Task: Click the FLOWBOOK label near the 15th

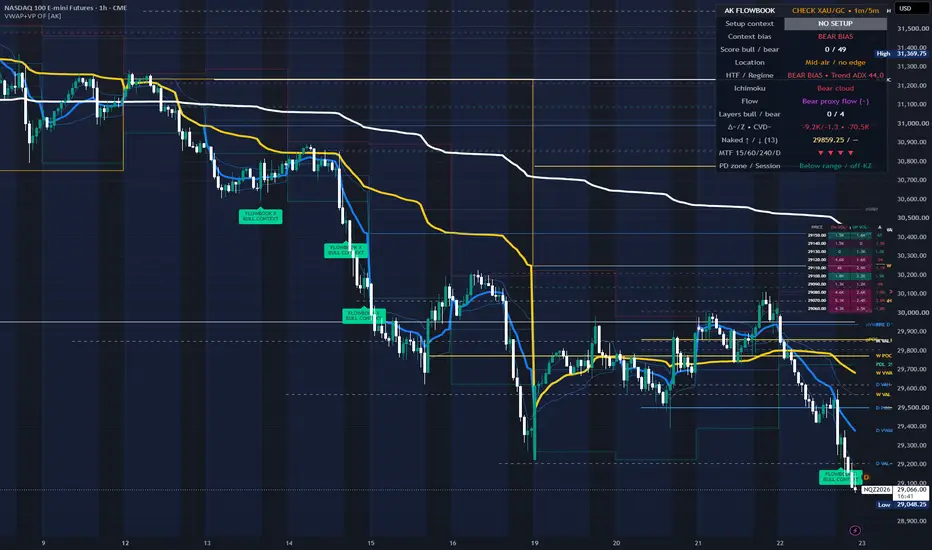Action: pyautogui.click(x=364, y=316)
